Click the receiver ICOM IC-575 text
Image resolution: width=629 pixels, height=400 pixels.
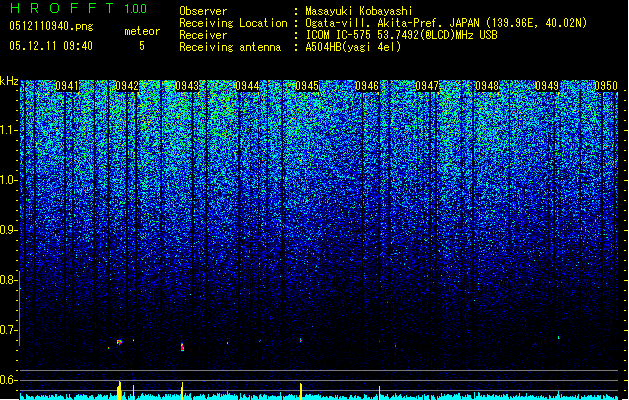coord(401,35)
